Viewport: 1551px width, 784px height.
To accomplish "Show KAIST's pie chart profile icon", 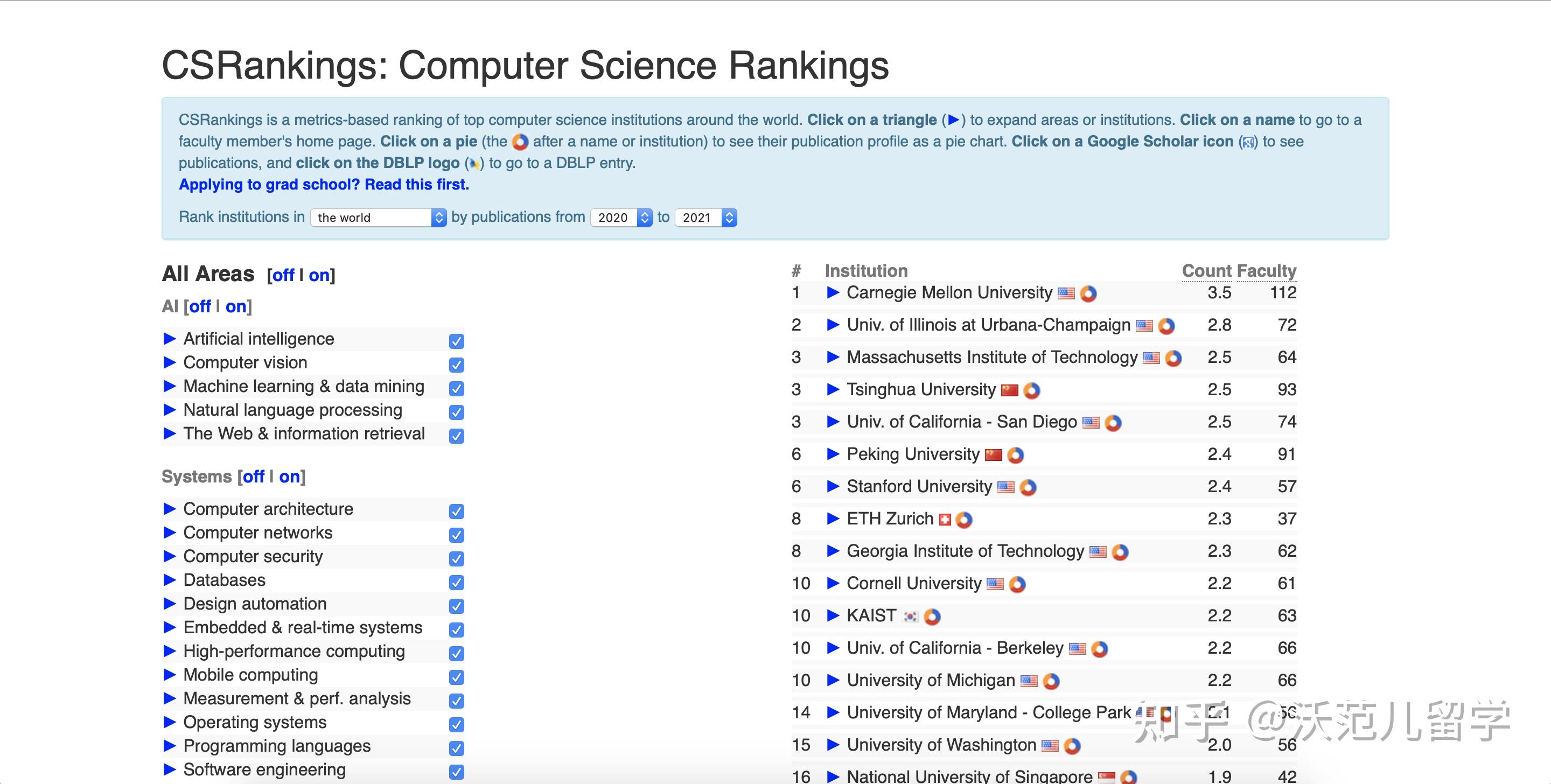I will click(x=932, y=617).
